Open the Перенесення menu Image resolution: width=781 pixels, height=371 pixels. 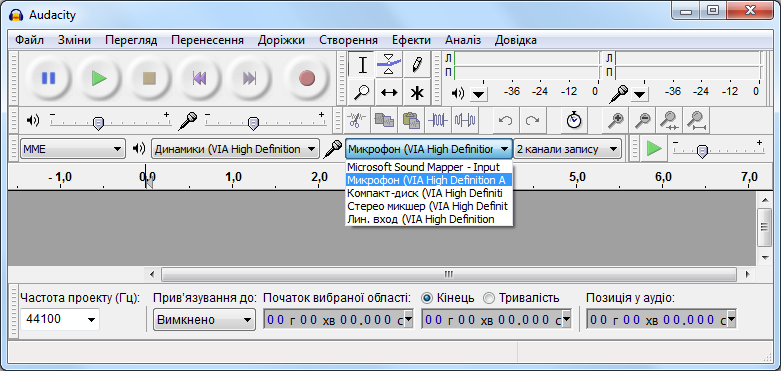point(207,40)
